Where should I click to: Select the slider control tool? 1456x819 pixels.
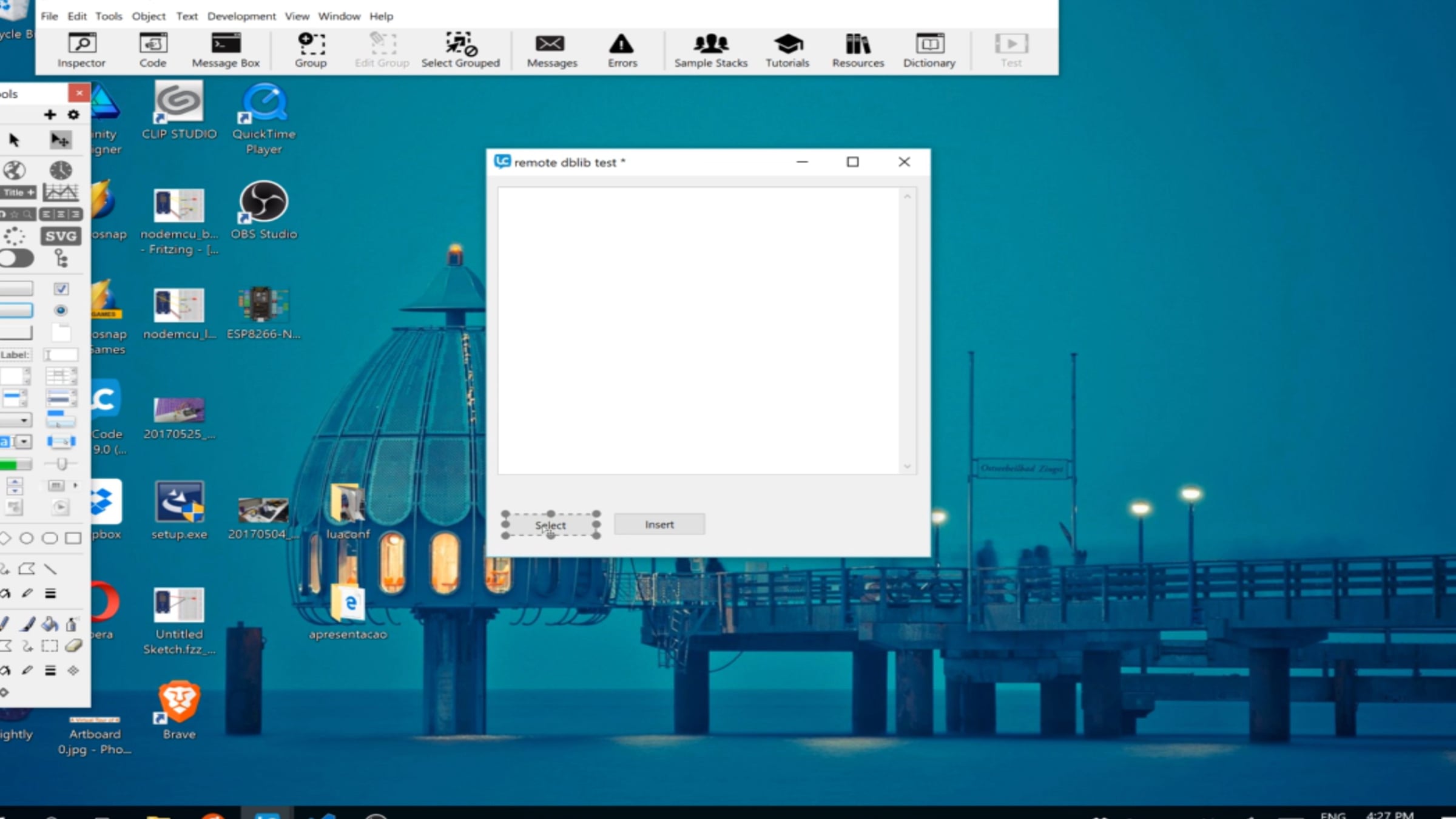(61, 465)
